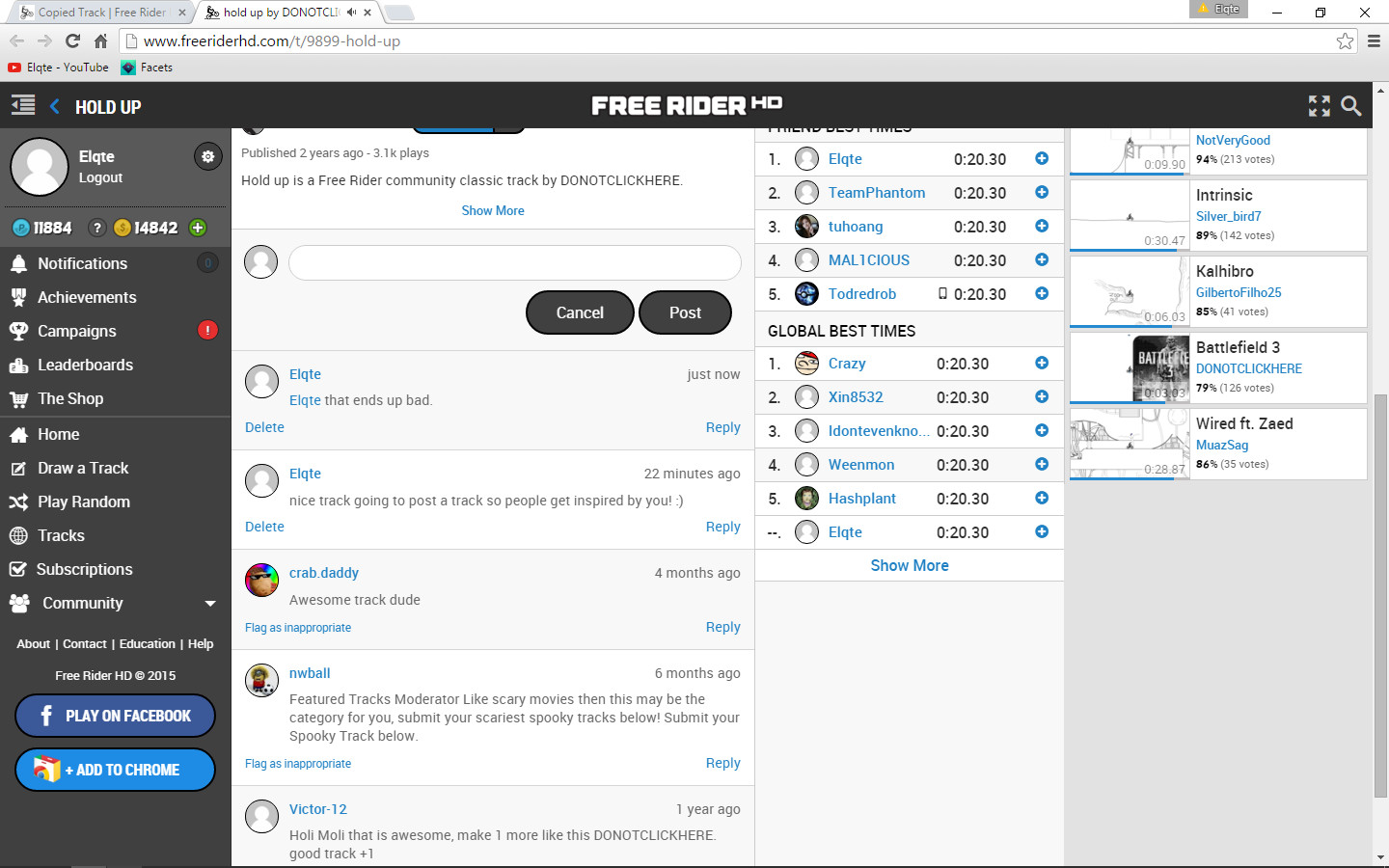1389x868 pixels.
Task: Click Play on Facebook button
Action: click(115, 716)
